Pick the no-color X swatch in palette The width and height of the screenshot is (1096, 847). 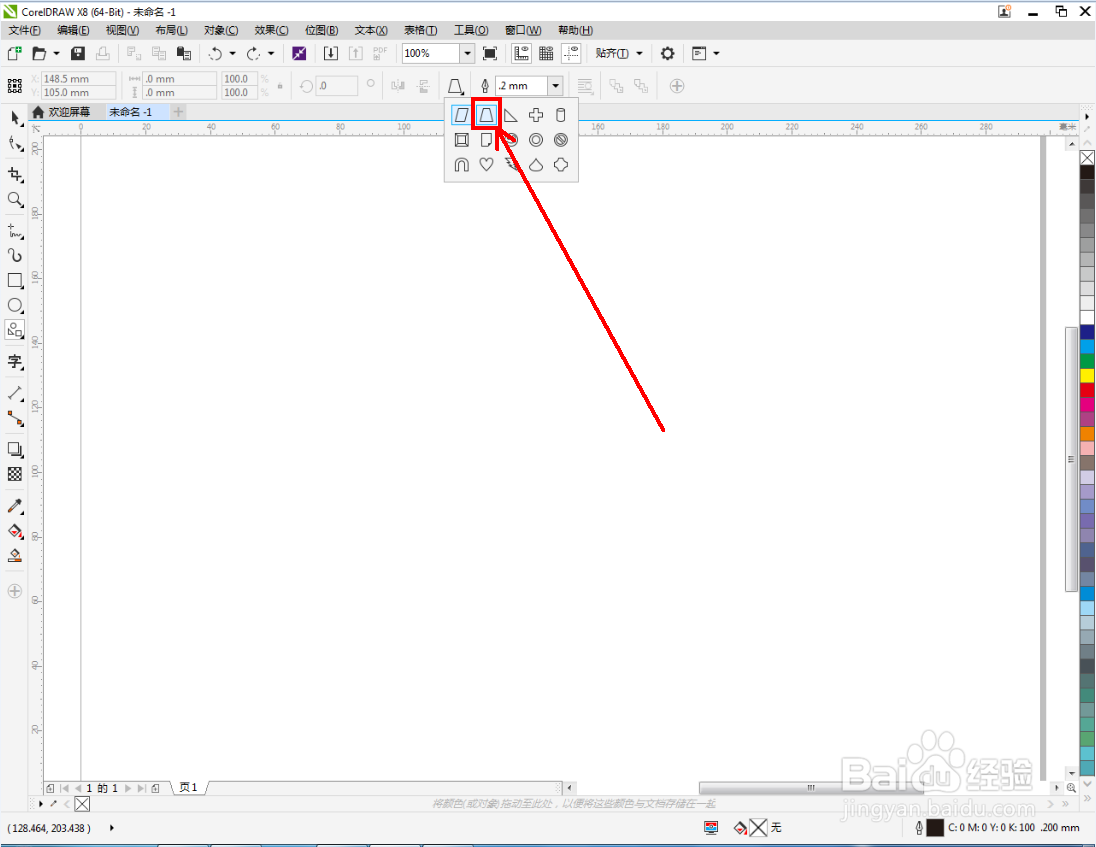1087,158
